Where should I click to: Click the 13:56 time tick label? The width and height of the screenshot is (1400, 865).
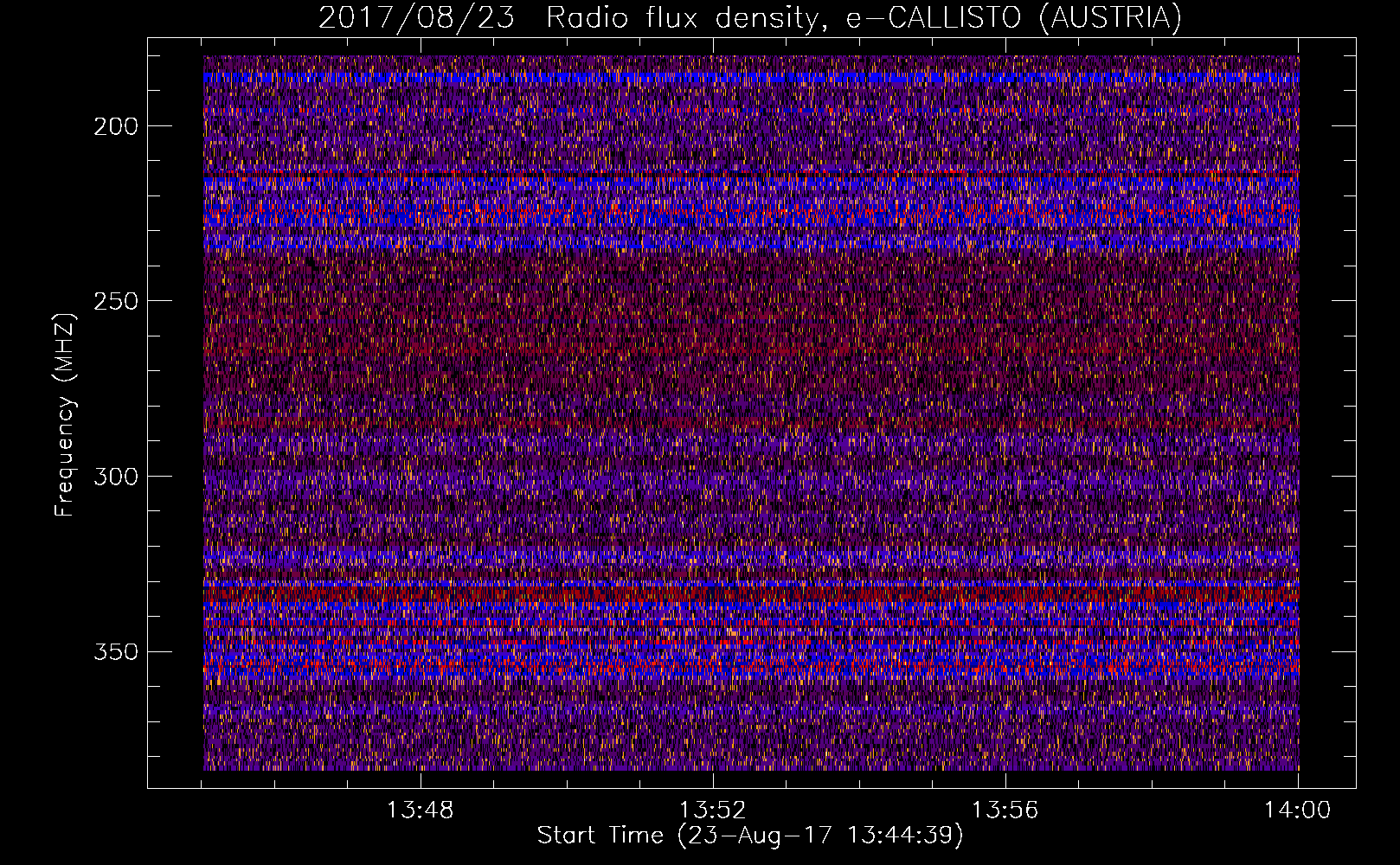(x=1005, y=811)
